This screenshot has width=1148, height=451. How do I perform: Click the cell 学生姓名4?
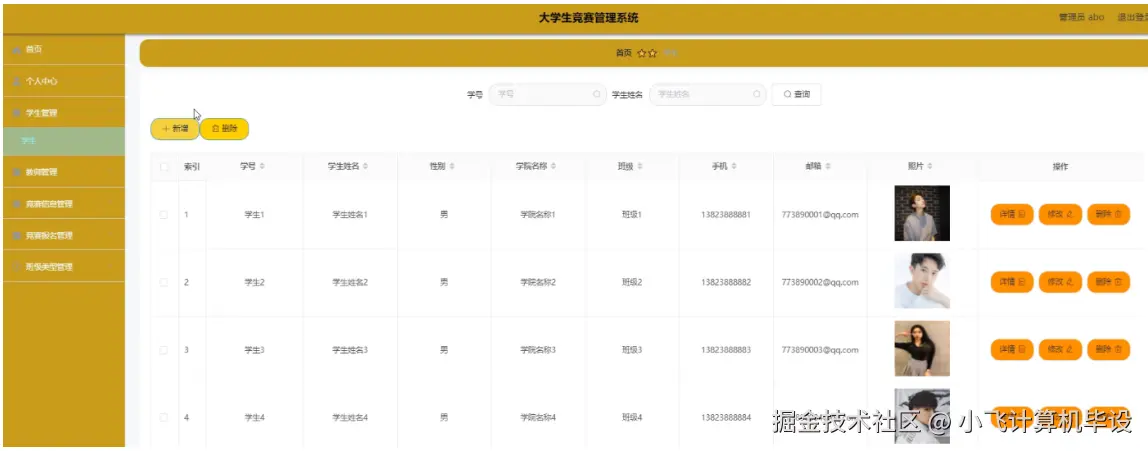pos(350,417)
